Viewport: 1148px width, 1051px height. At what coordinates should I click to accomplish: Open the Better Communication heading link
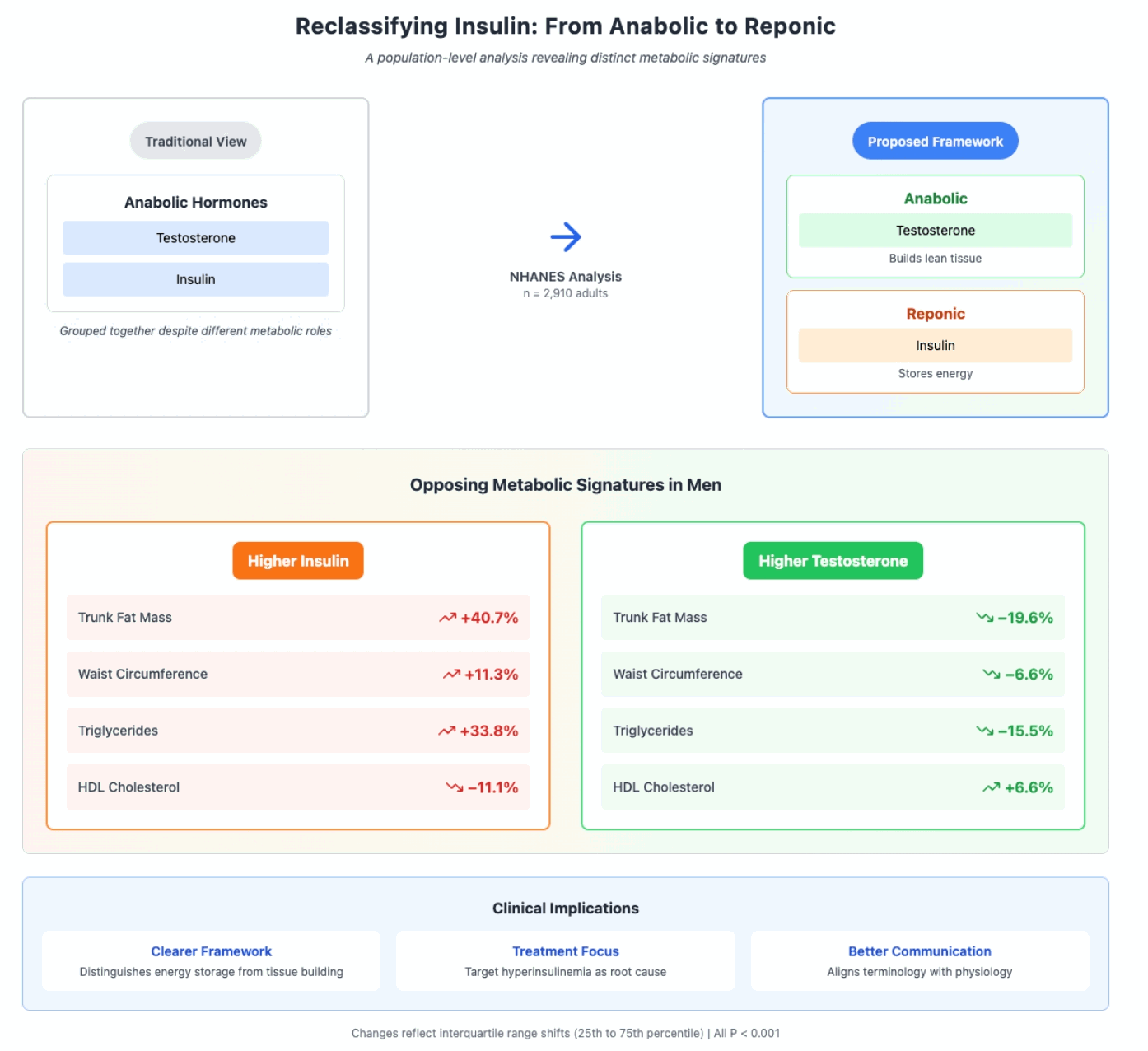pos(920,951)
